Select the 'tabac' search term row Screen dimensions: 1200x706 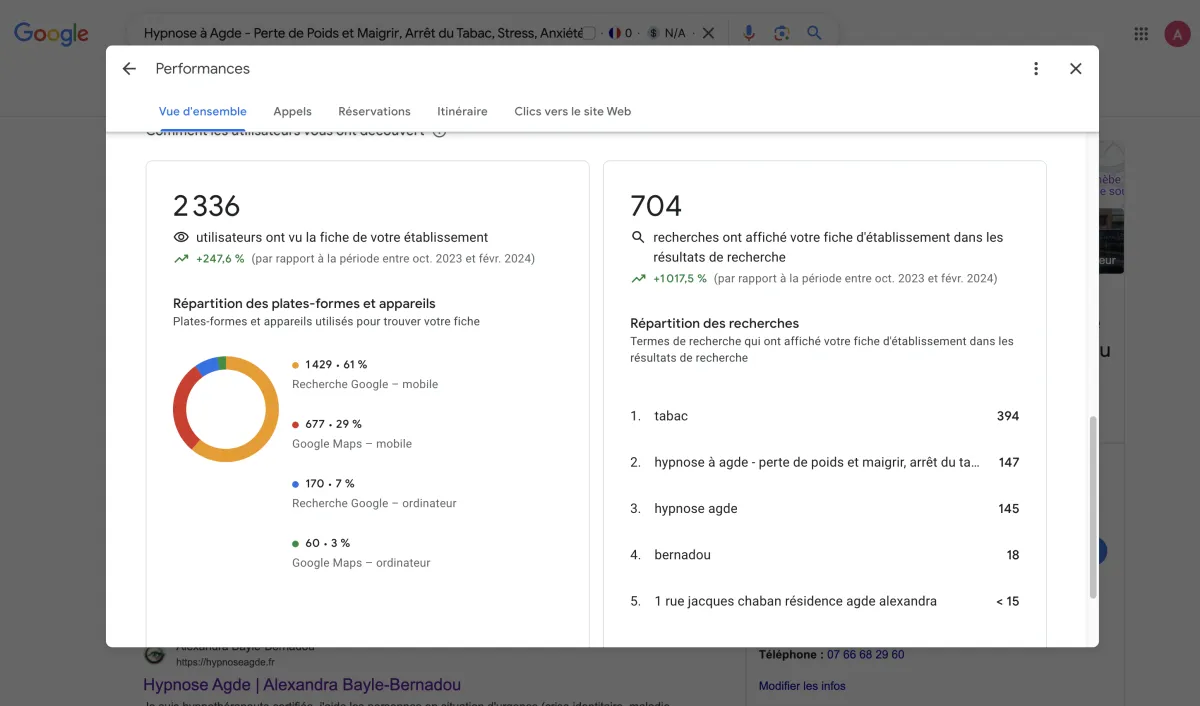coord(825,416)
